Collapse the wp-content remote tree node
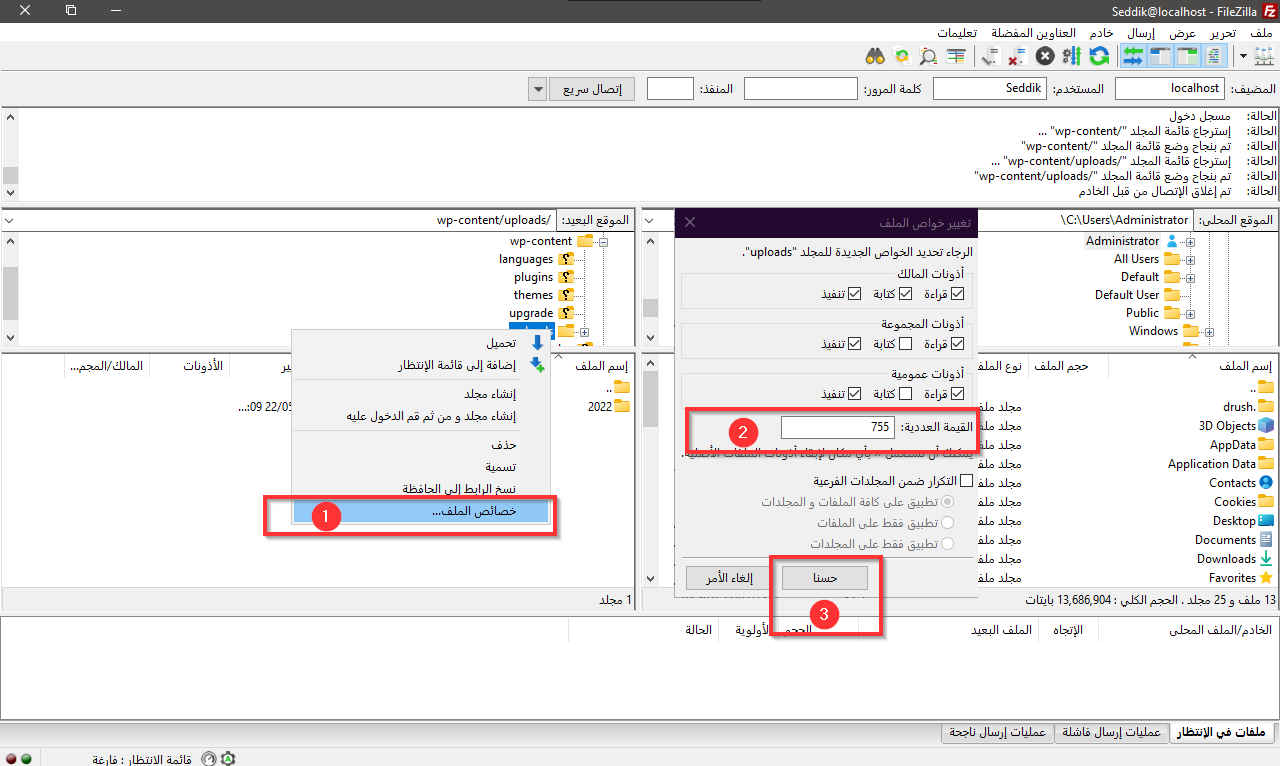Screen dimensions: 1280x766 point(603,241)
